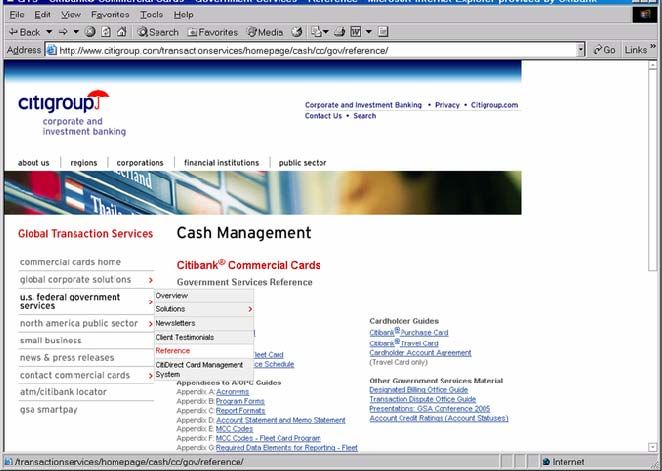Click gsa smartpay sidebar item
This screenshot has width=662, height=471.
coord(49,410)
